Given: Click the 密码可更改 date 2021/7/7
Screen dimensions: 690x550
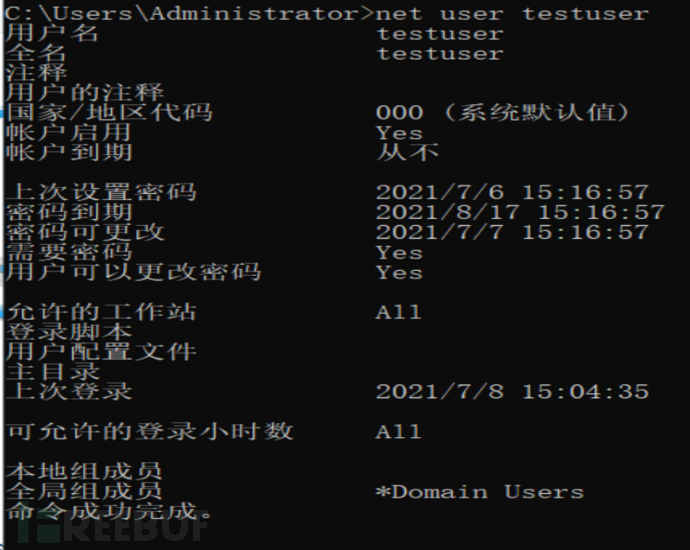Looking at the screenshot, I should pyautogui.click(x=440, y=232).
